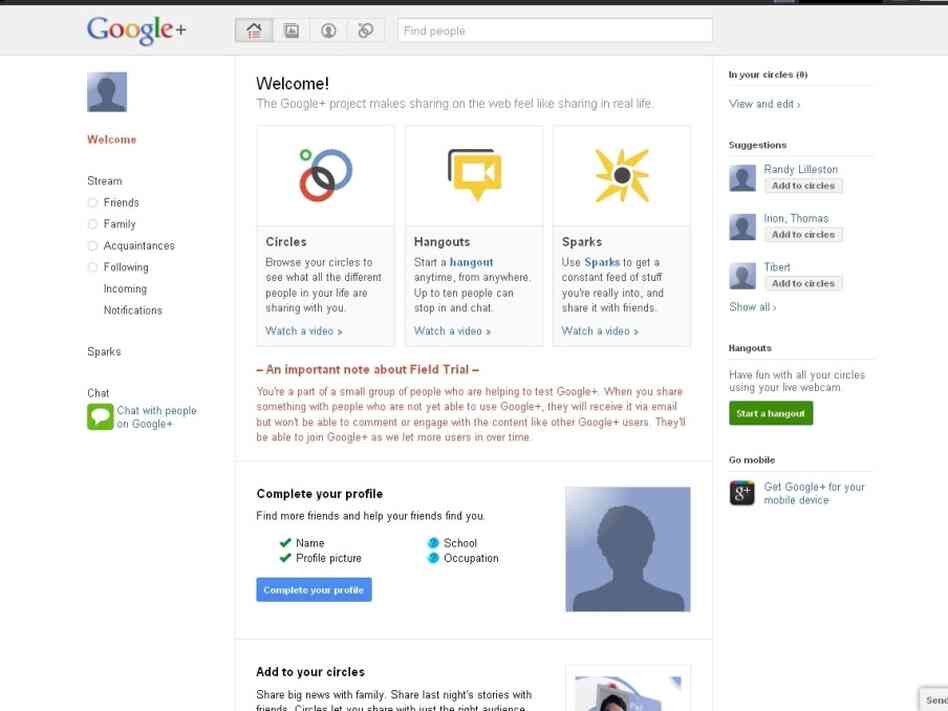Add Randy Lilleston to circles
The height and width of the screenshot is (711, 948).
click(x=804, y=186)
